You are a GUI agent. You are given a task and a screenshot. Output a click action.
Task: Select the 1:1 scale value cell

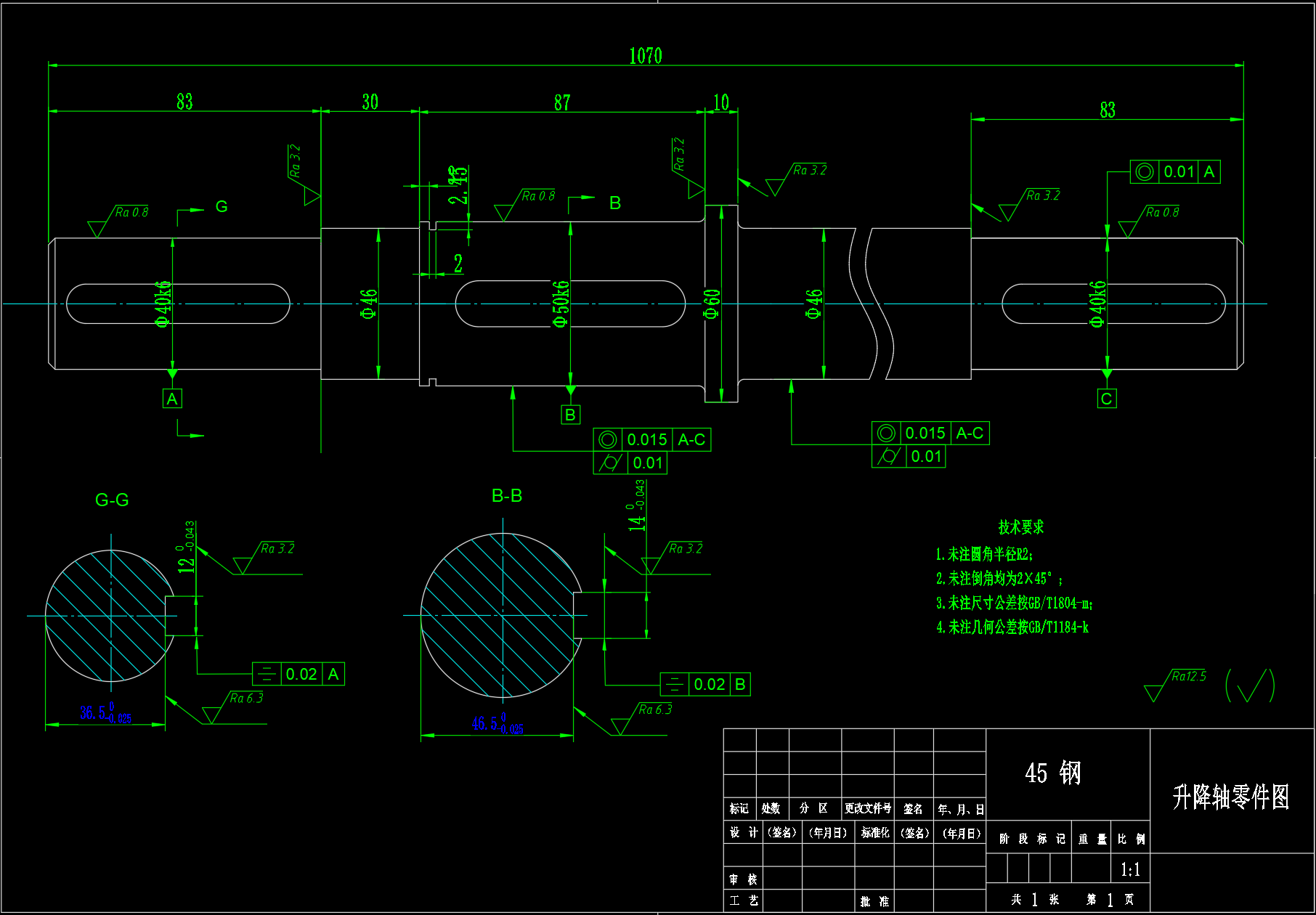point(1130,869)
